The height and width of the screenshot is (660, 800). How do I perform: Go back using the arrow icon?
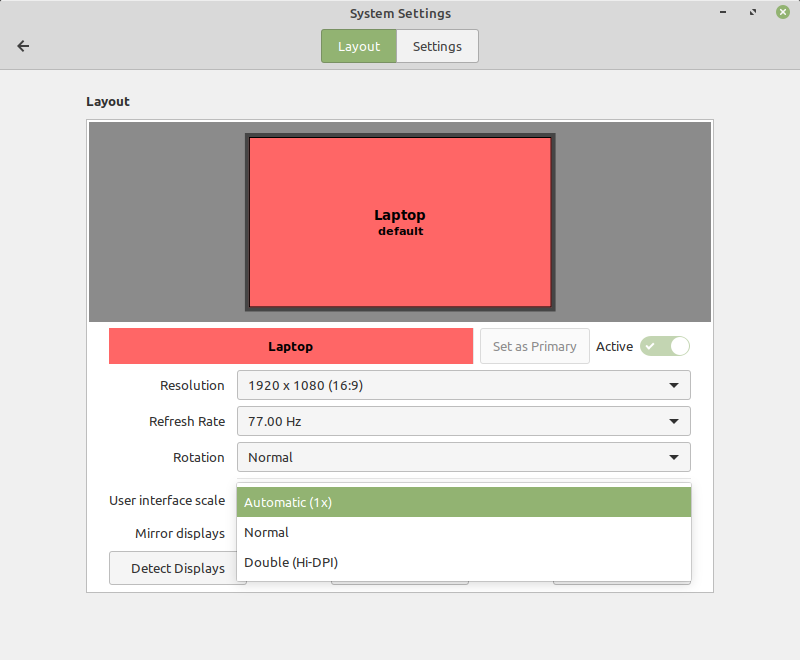[x=23, y=46]
